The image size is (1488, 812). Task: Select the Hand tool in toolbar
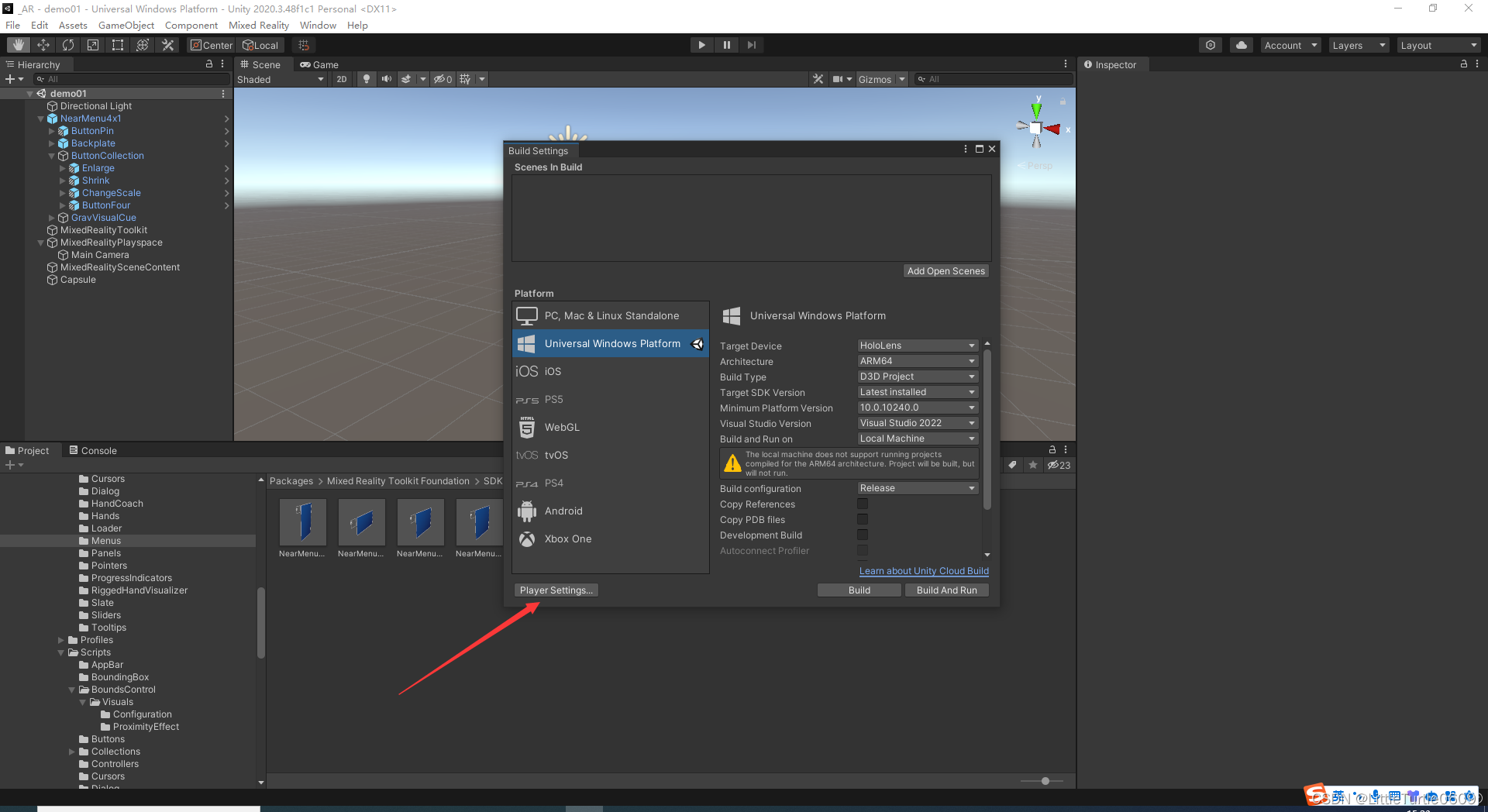coord(19,45)
